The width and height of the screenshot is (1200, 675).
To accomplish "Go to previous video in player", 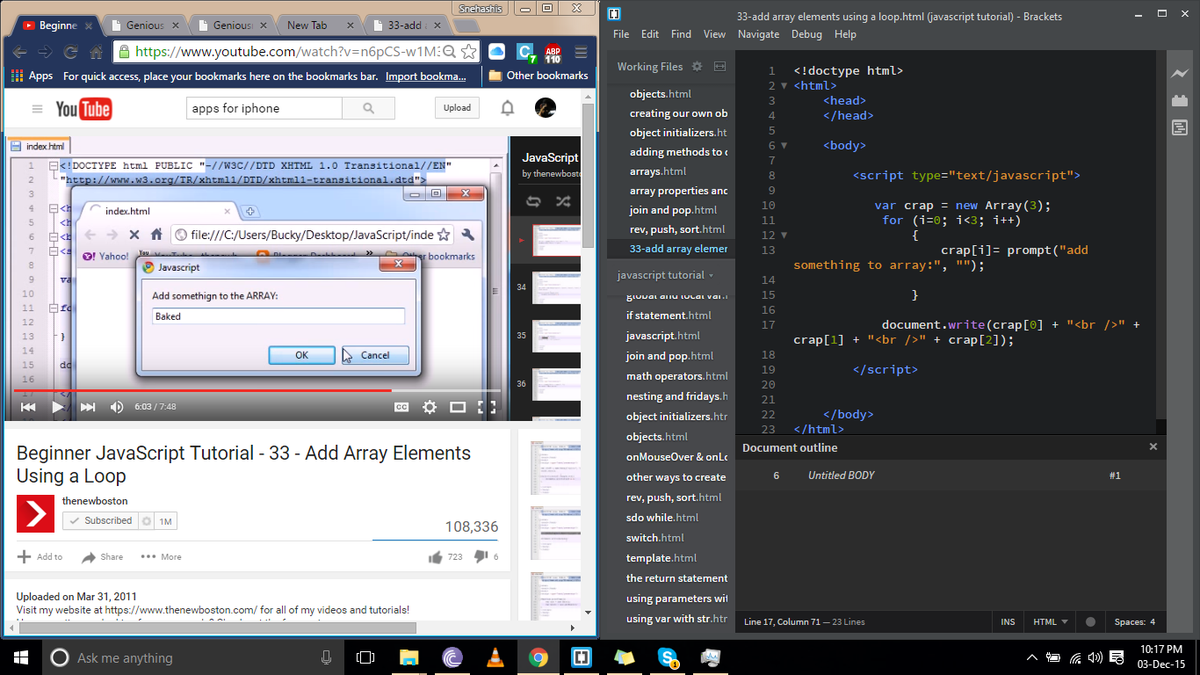I will pyautogui.click(x=28, y=407).
